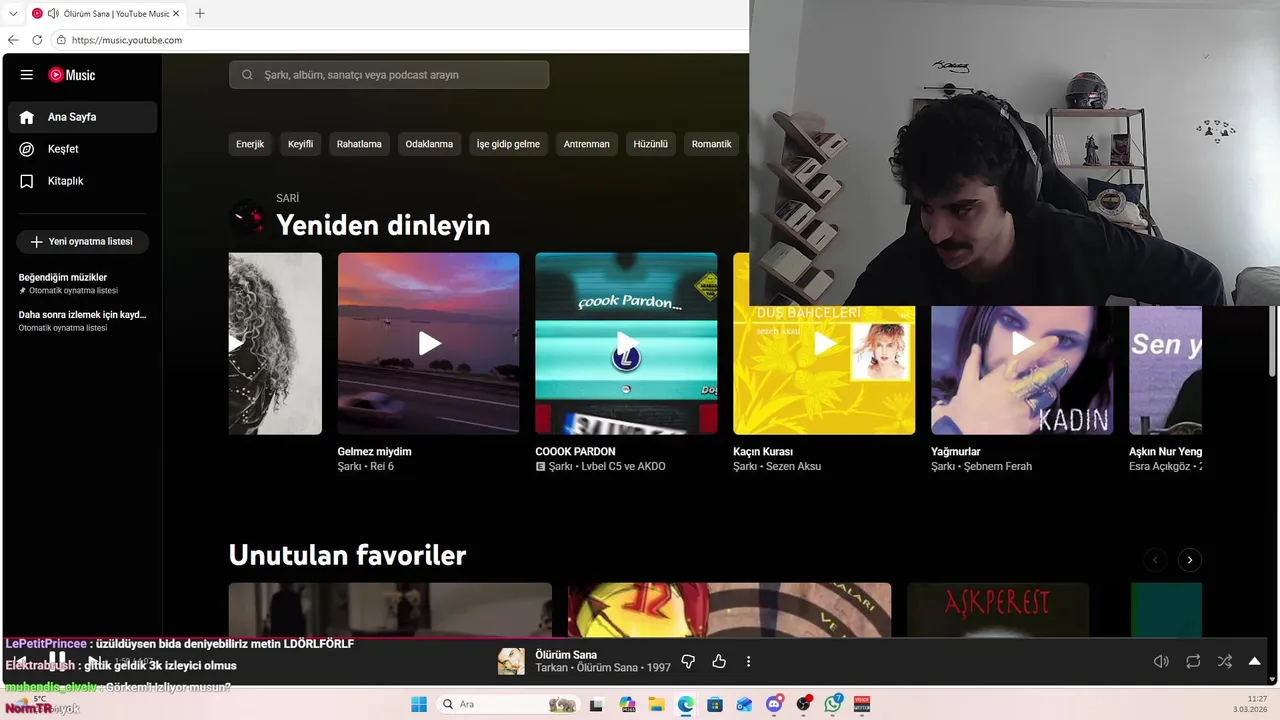
Task: Play the Gelmez miydim song thumbnail
Action: click(428, 343)
